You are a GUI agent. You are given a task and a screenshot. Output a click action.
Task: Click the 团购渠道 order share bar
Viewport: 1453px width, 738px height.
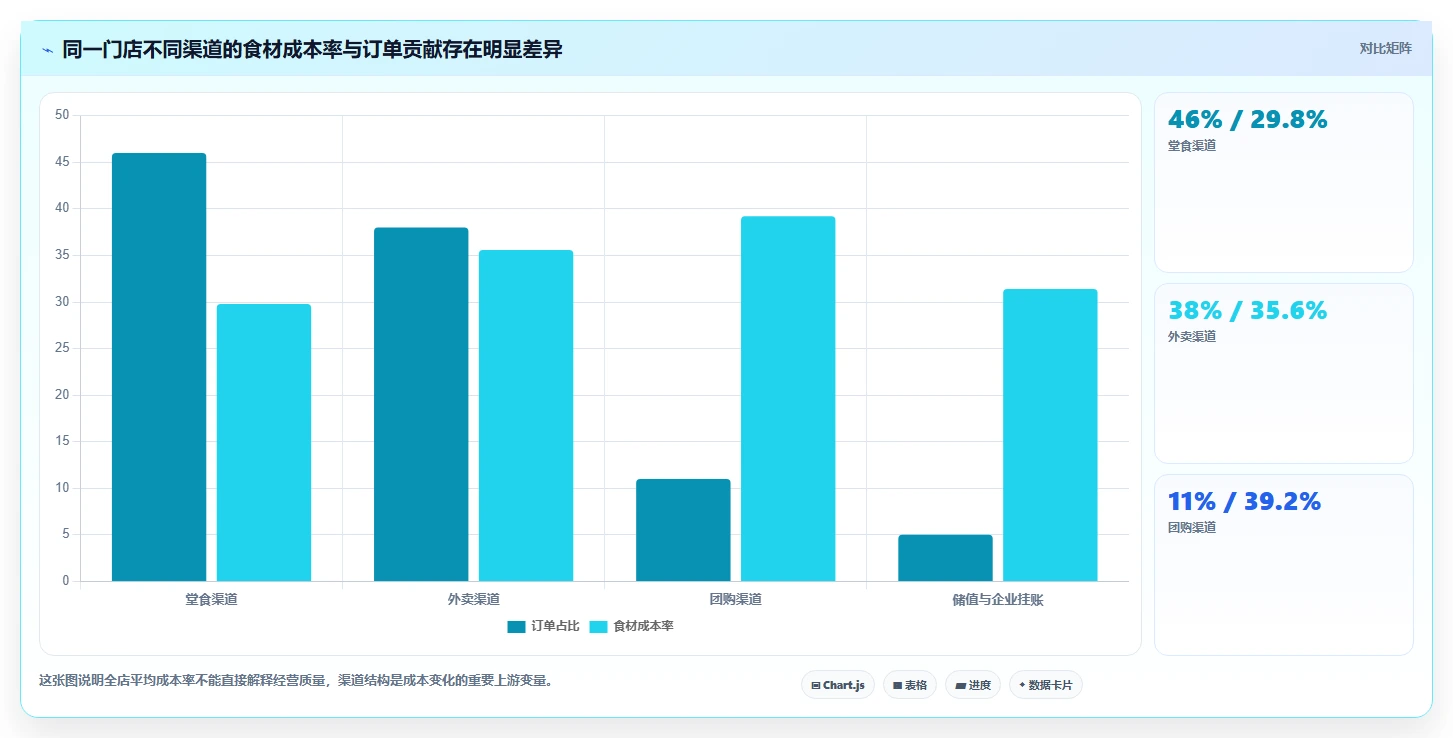click(683, 530)
